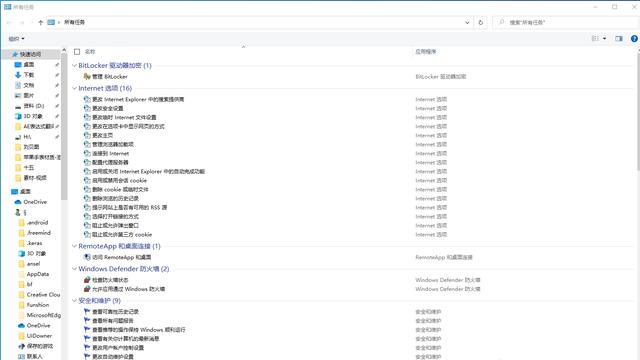Select the D: drive icon in quick access
The width and height of the screenshot is (640, 360).
tap(18, 106)
